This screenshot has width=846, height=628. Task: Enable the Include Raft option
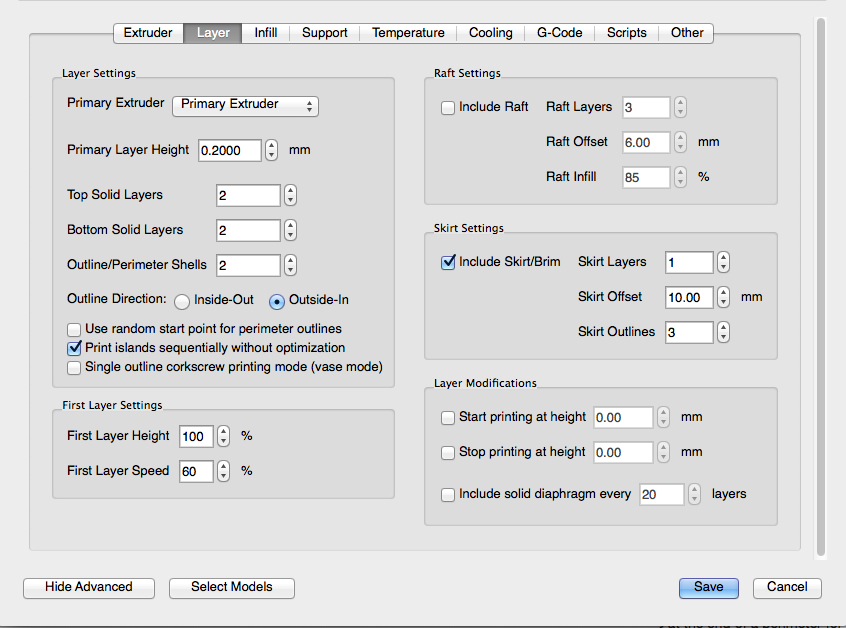(447, 107)
